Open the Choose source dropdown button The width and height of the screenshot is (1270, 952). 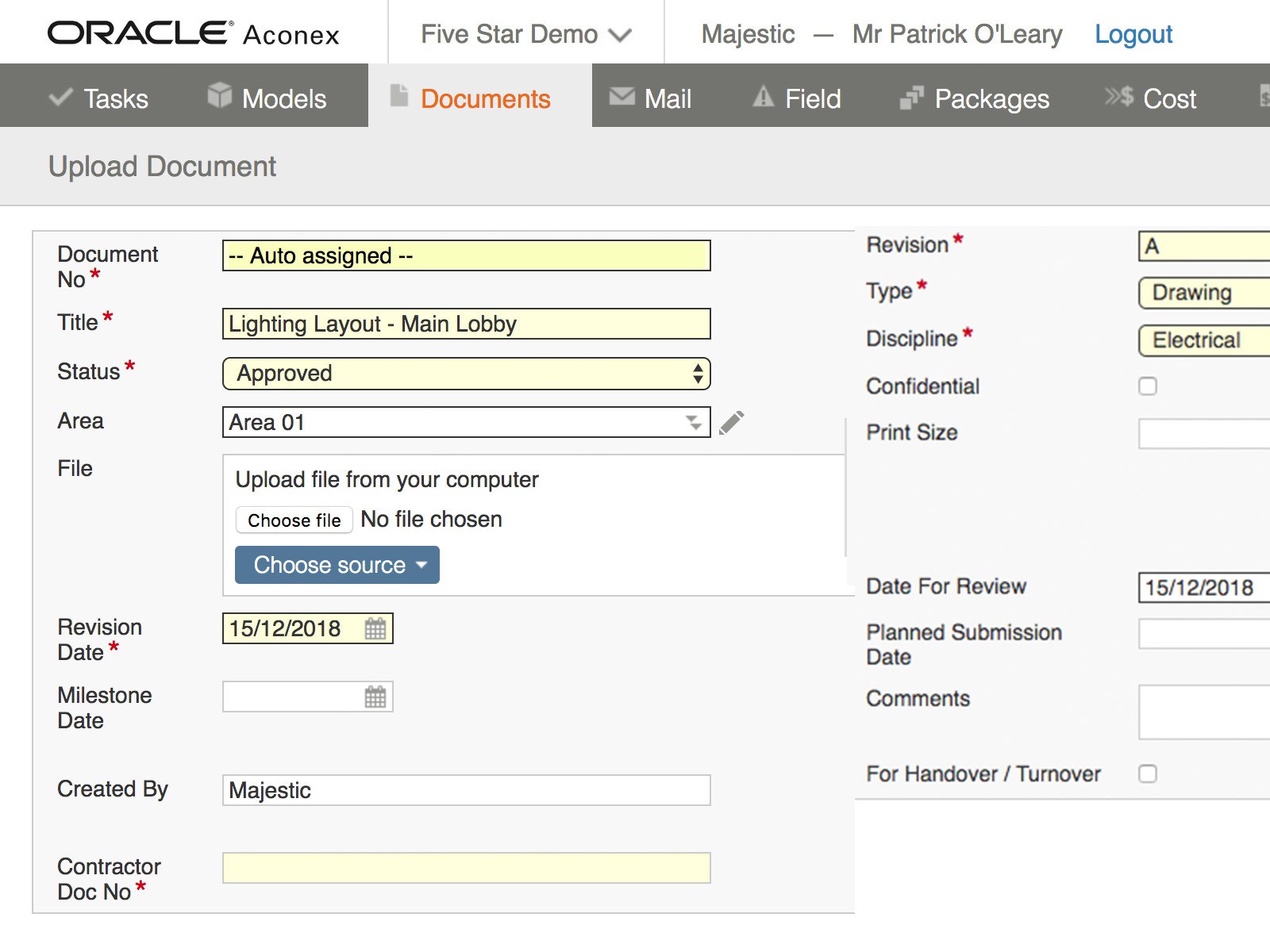click(x=337, y=565)
